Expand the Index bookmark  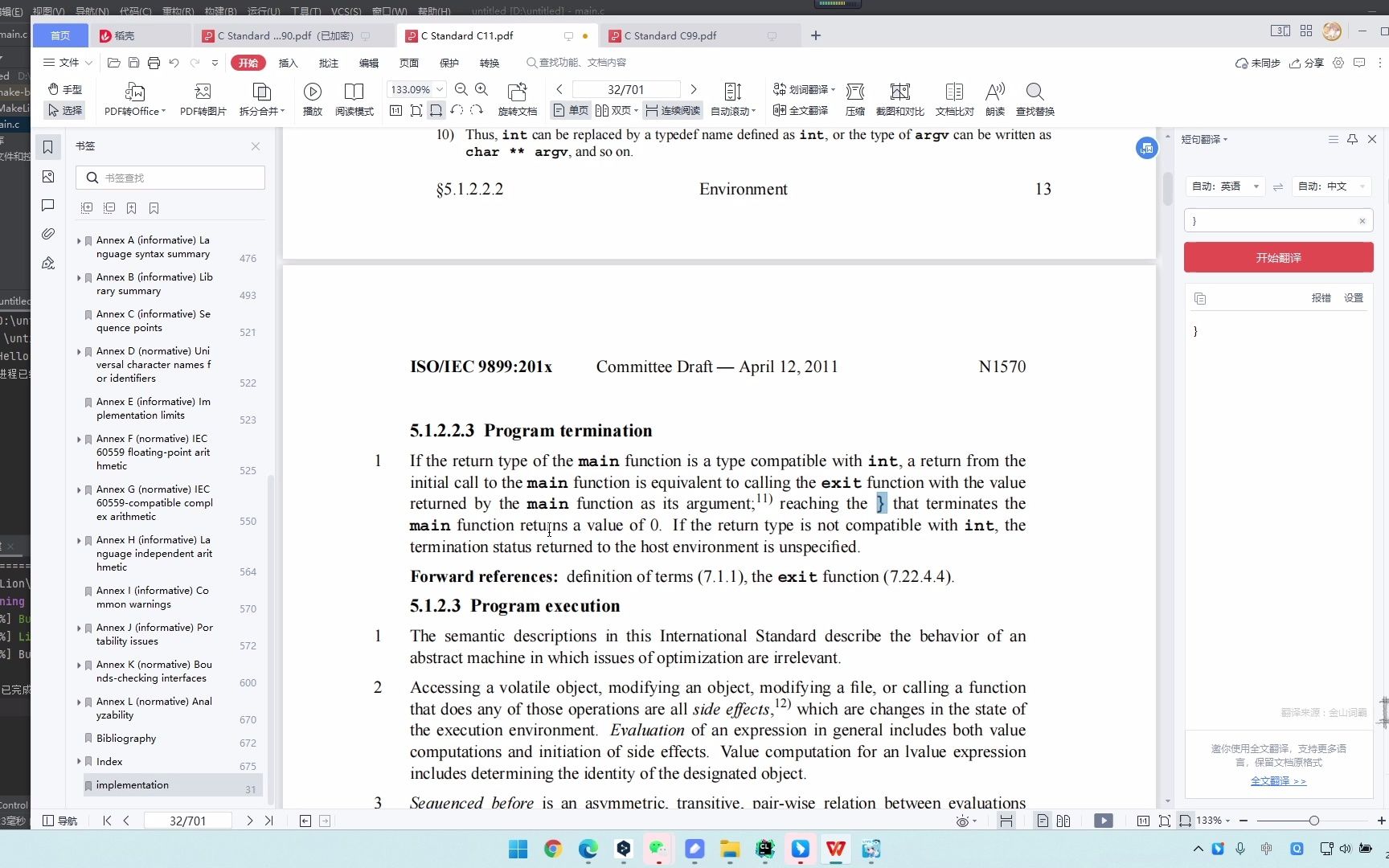(79, 761)
